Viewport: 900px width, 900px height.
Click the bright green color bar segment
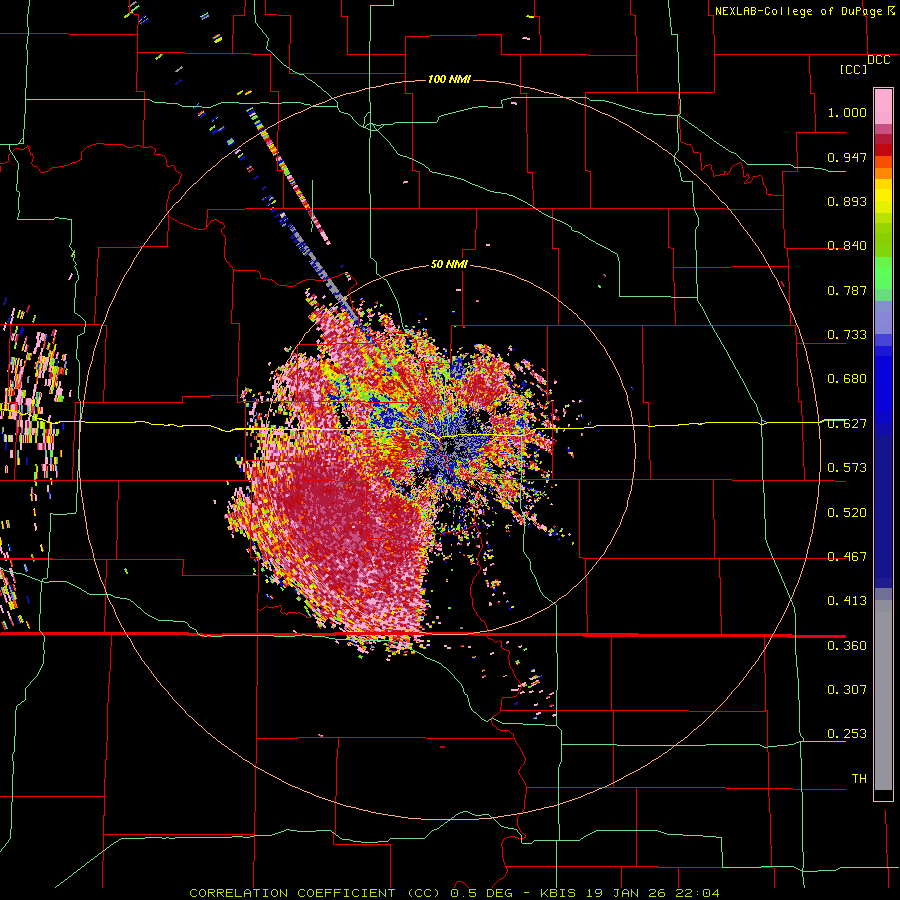point(883,273)
